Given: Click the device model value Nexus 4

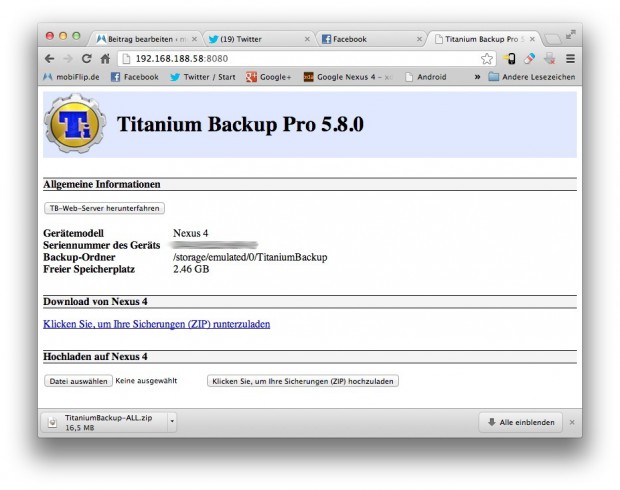Looking at the screenshot, I should [x=191, y=233].
